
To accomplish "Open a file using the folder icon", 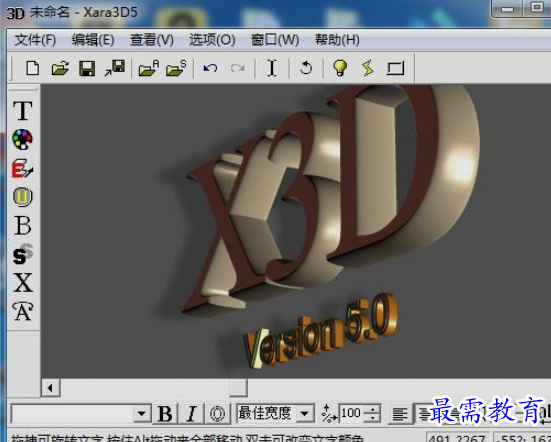I will tap(60, 68).
